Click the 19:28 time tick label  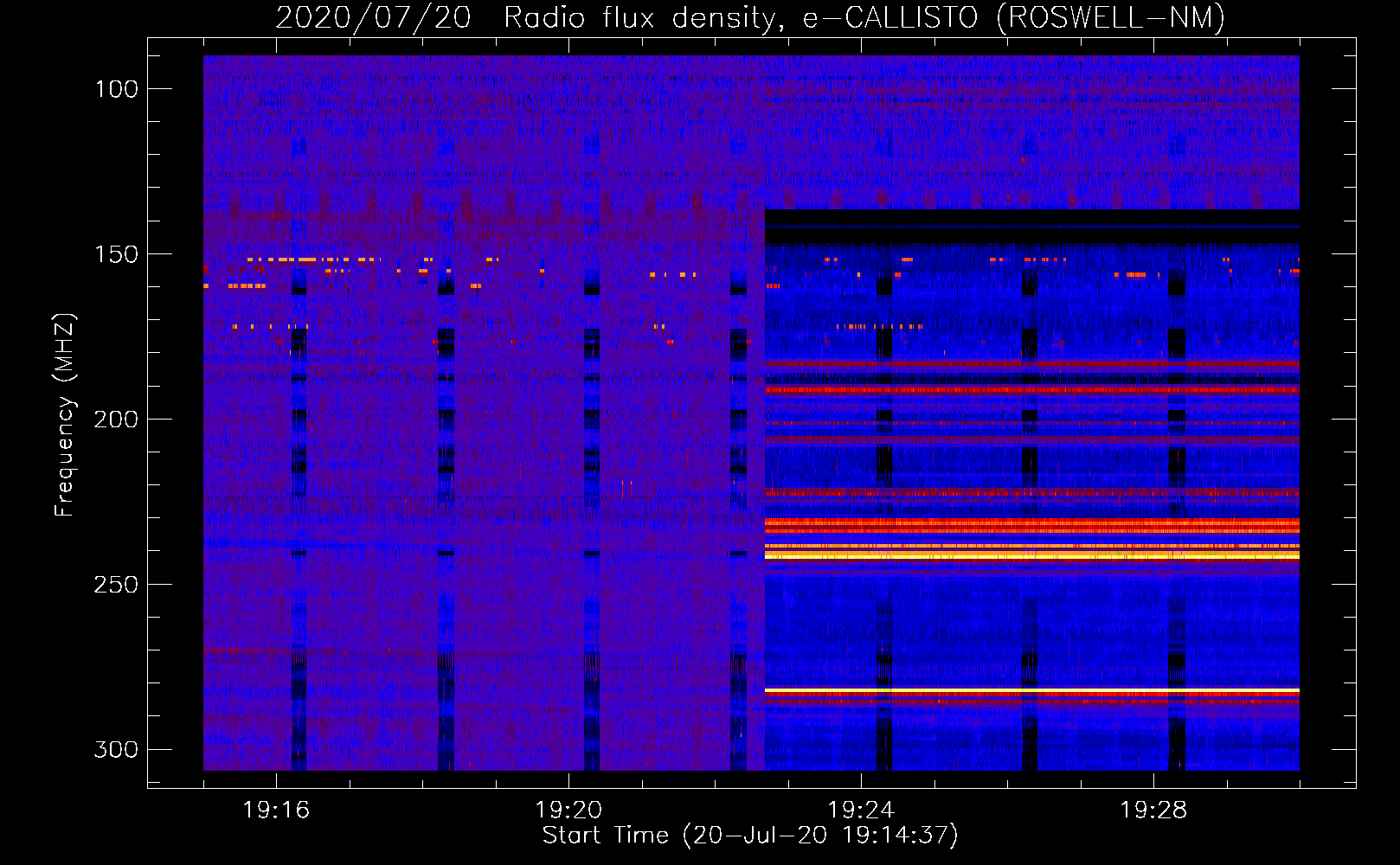(1153, 811)
